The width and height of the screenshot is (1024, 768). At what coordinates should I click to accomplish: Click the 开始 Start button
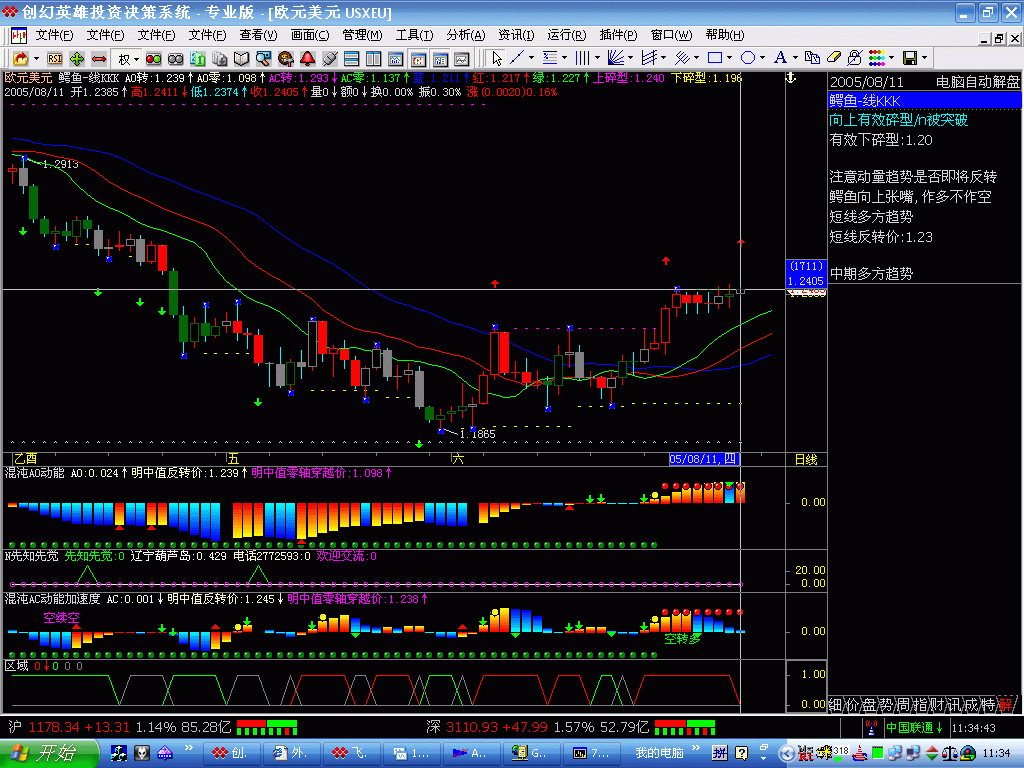click(50, 752)
